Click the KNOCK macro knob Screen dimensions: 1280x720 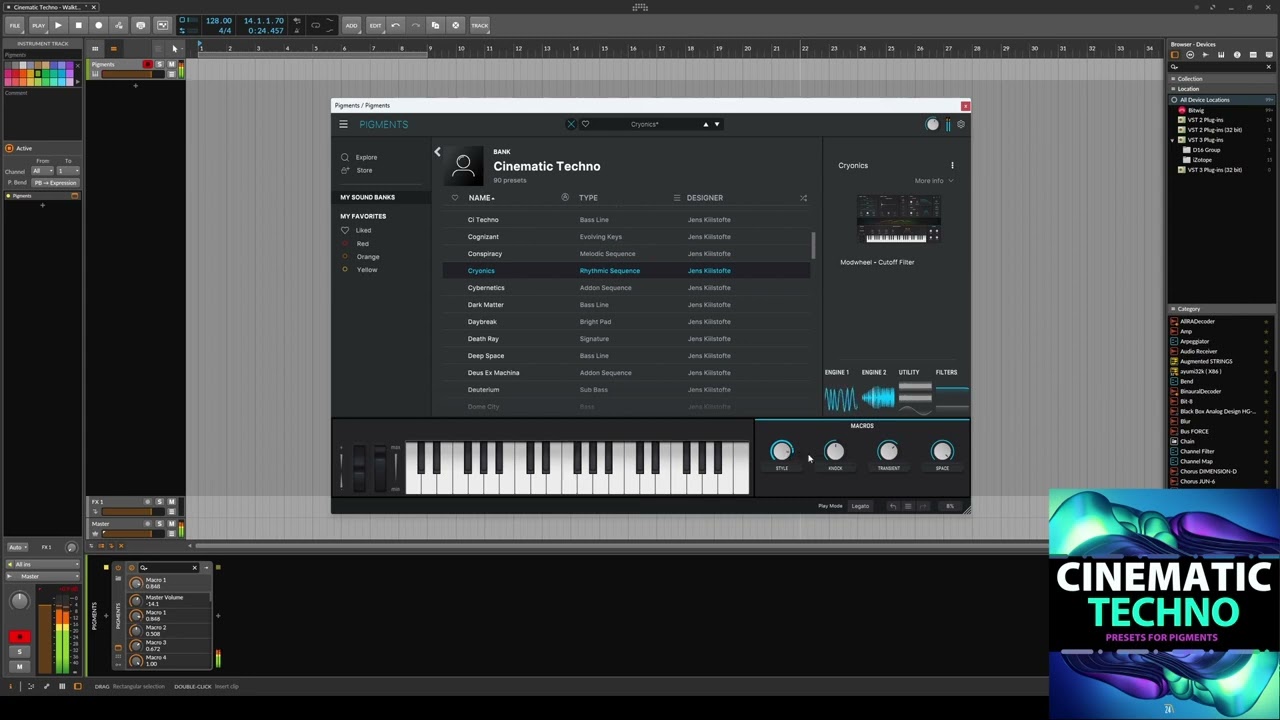[x=835, y=452]
